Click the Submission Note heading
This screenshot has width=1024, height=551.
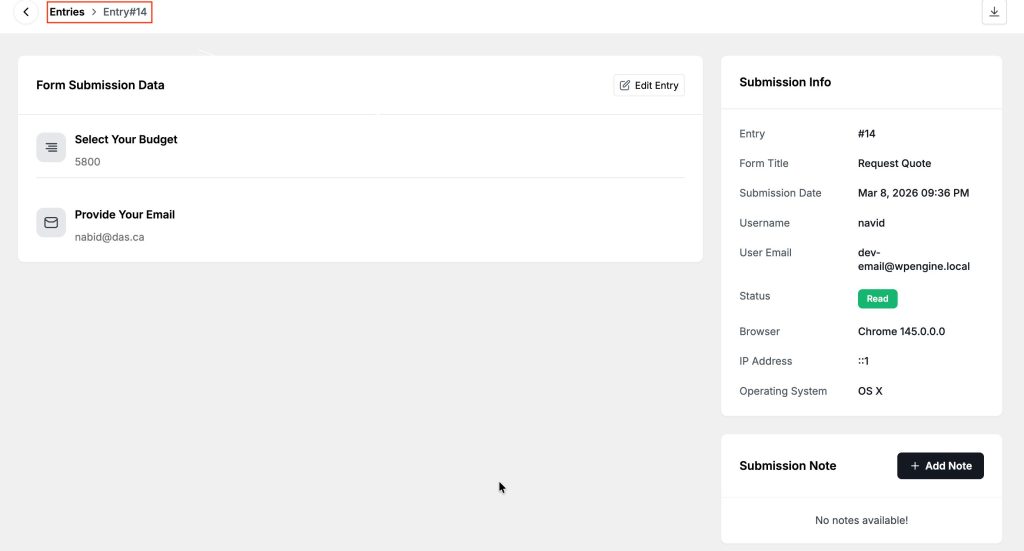click(788, 465)
